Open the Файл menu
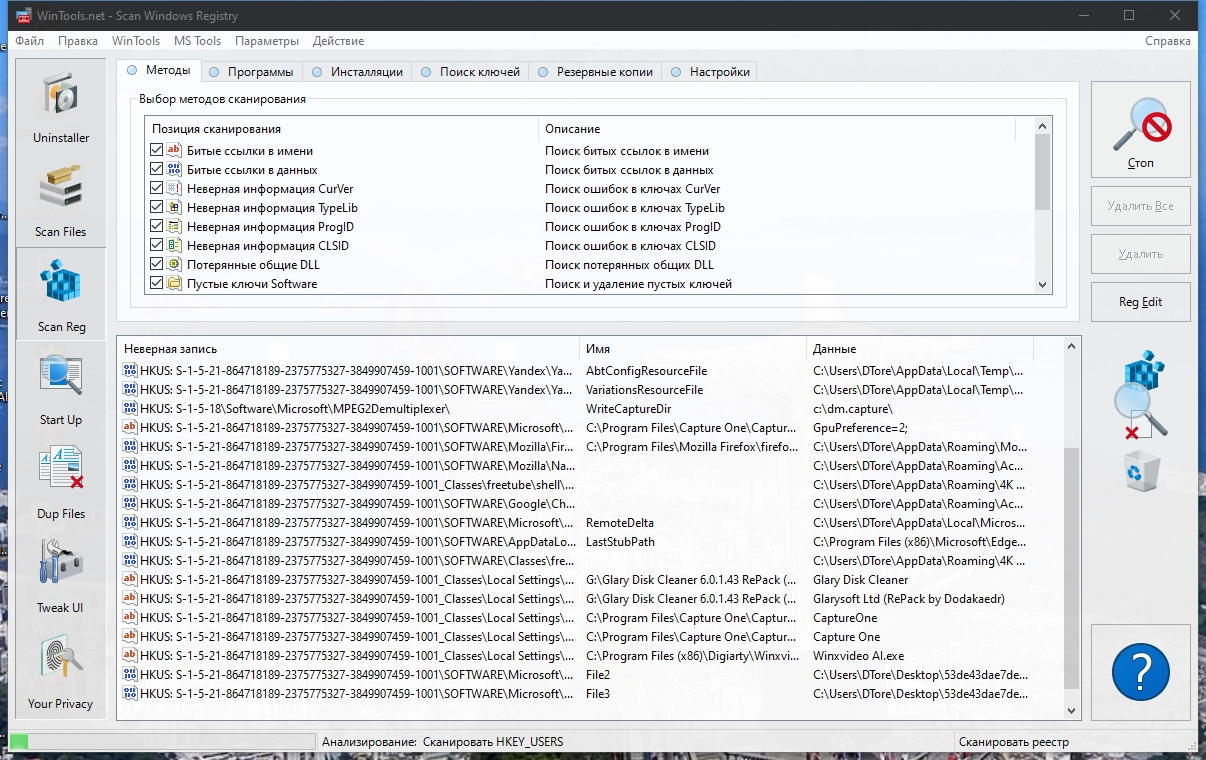The width and height of the screenshot is (1206, 760). 30,41
